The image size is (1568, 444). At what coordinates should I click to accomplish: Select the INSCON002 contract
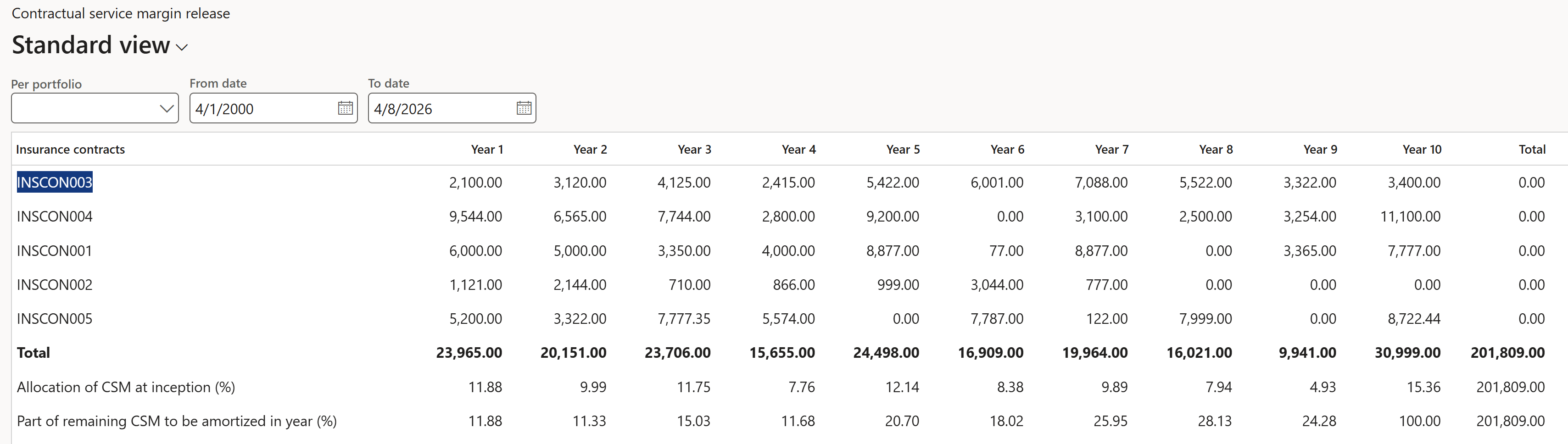click(x=54, y=285)
